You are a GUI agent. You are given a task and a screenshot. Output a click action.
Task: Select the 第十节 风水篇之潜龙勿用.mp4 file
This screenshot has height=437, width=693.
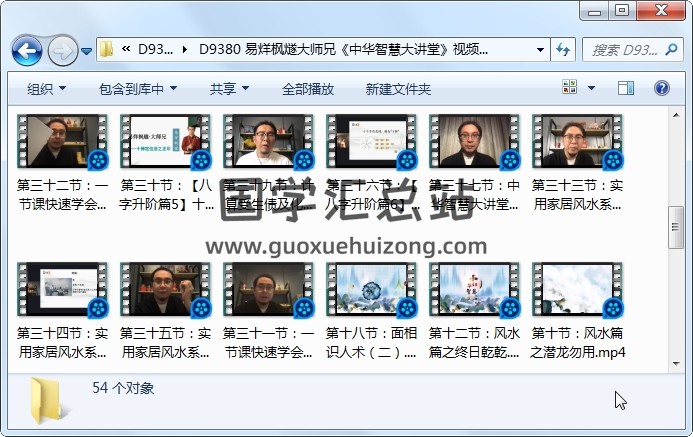(x=577, y=290)
